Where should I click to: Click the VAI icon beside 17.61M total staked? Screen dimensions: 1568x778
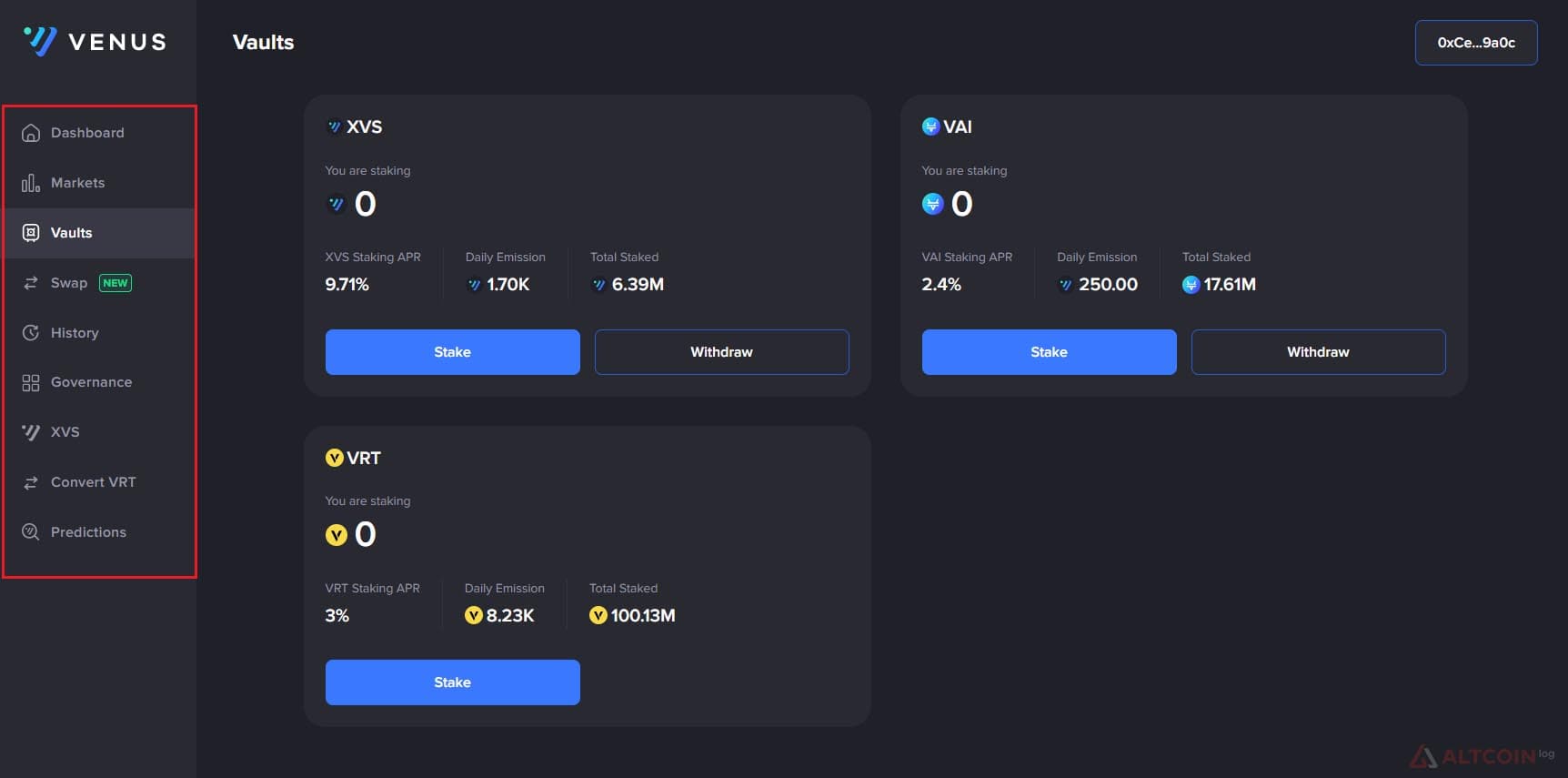pos(1191,285)
